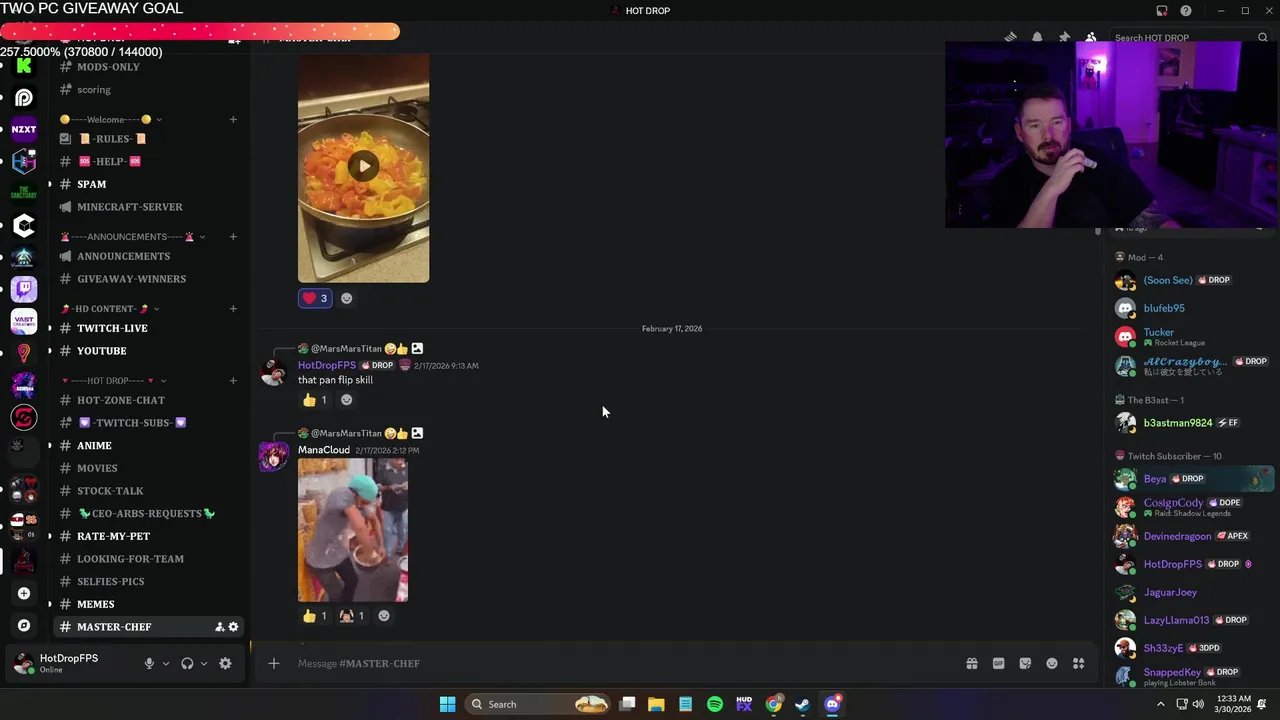Screen dimensions: 1280x720
Task: Add channel to Welcome category
Action: [x=233, y=119]
